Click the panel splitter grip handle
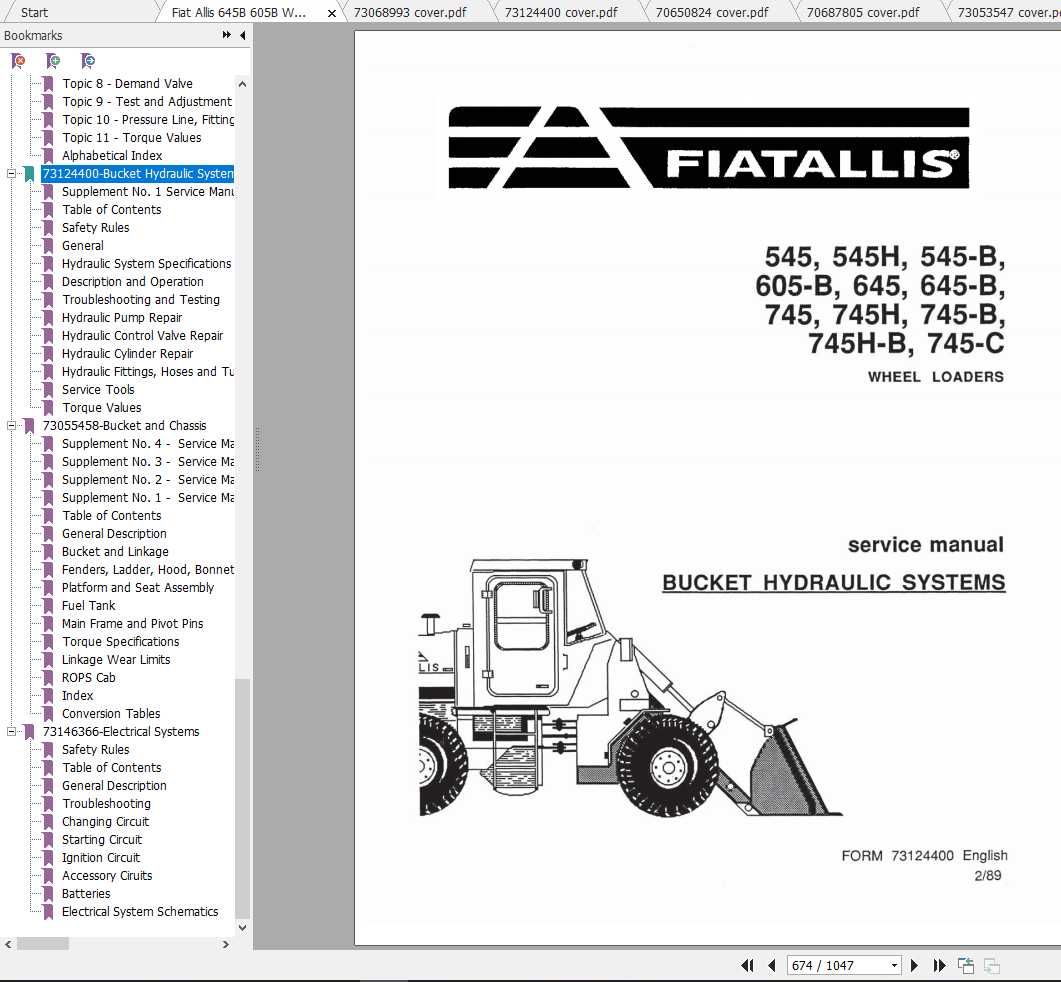The height and width of the screenshot is (982, 1061). [x=257, y=449]
